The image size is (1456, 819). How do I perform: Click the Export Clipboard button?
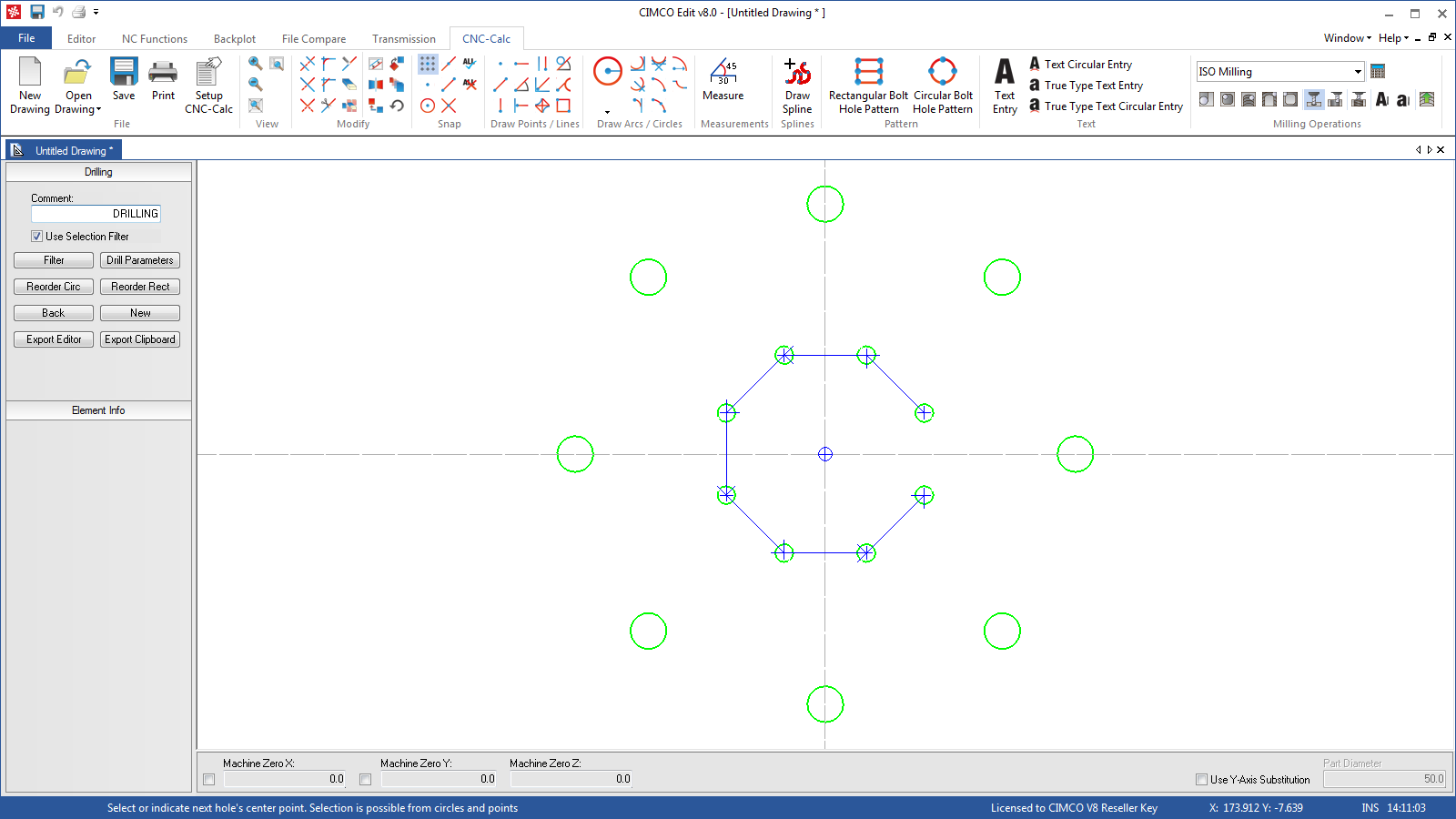pos(140,339)
